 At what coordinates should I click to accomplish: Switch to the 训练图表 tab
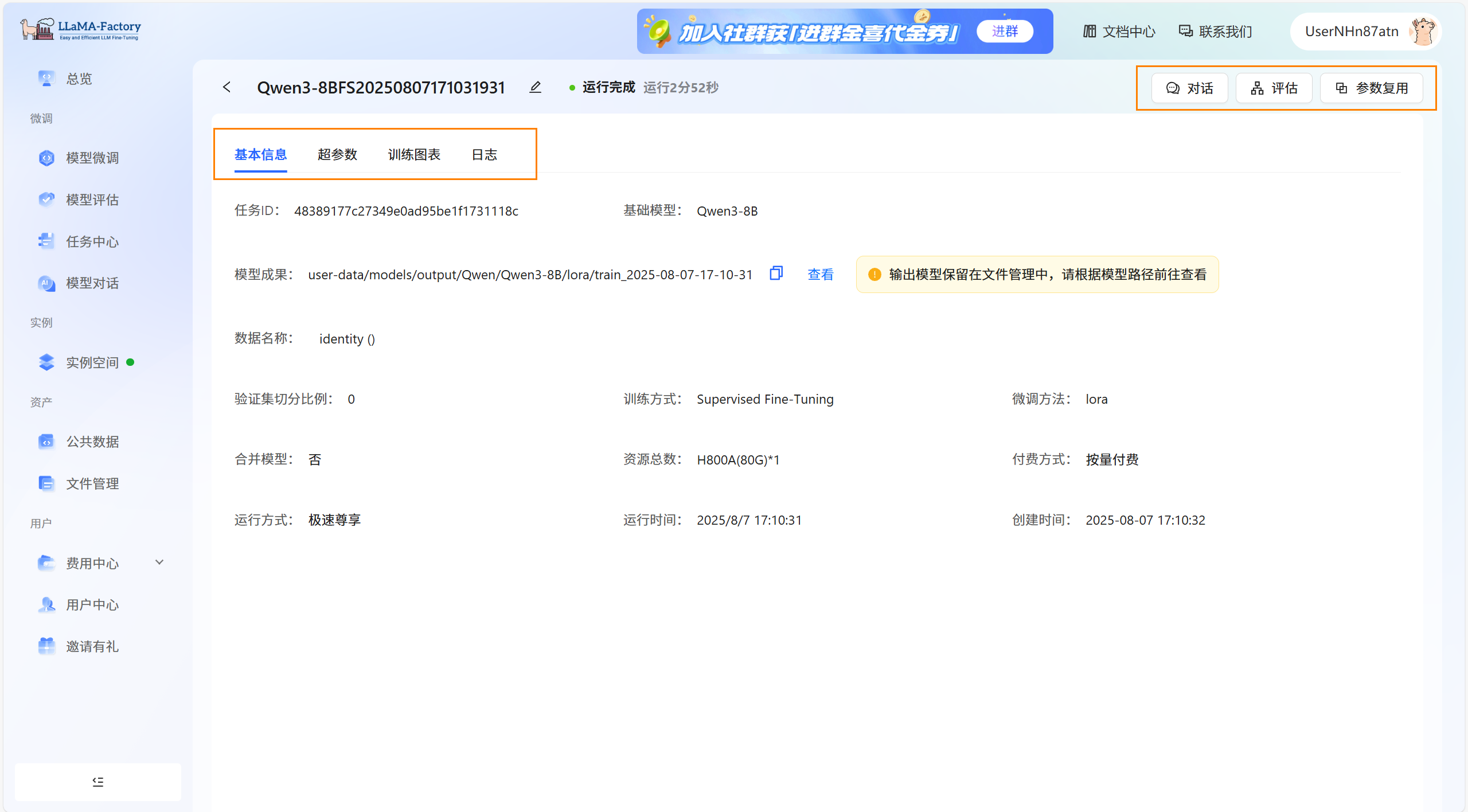pyautogui.click(x=414, y=154)
